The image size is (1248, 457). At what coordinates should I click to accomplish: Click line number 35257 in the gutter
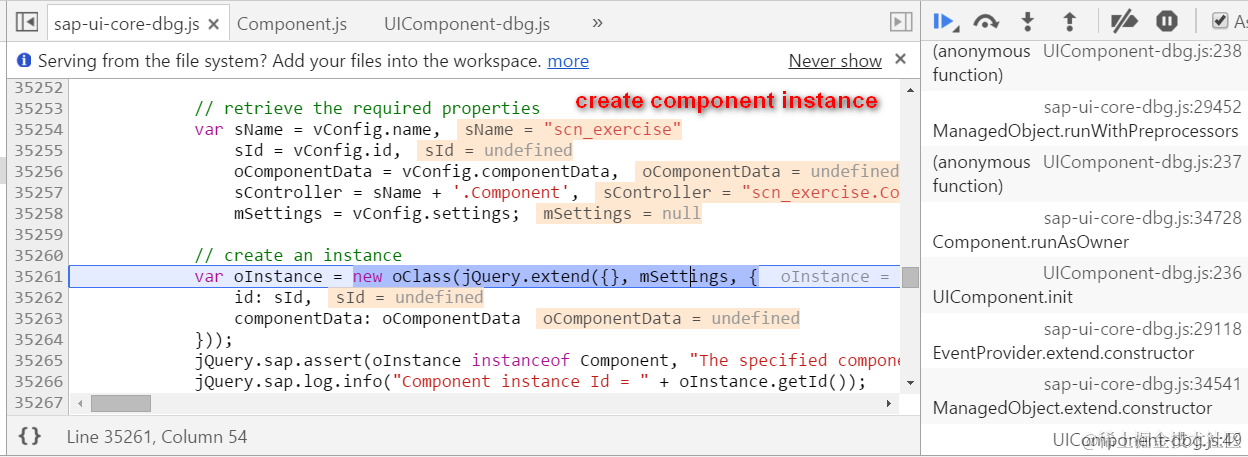pos(40,192)
